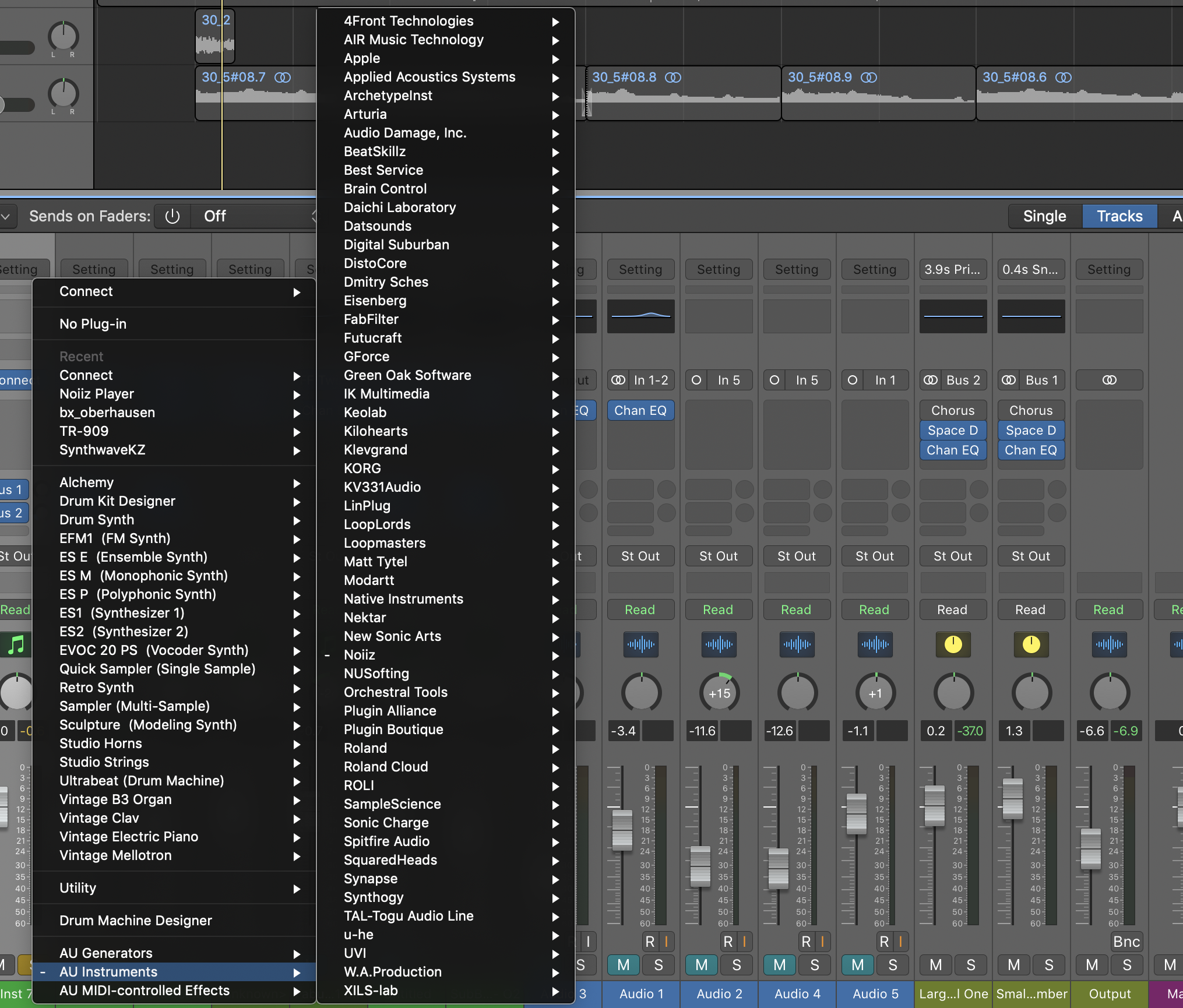This screenshot has height=1008, width=1183.
Task: Switch mixer to Single view
Action: click(x=1045, y=217)
